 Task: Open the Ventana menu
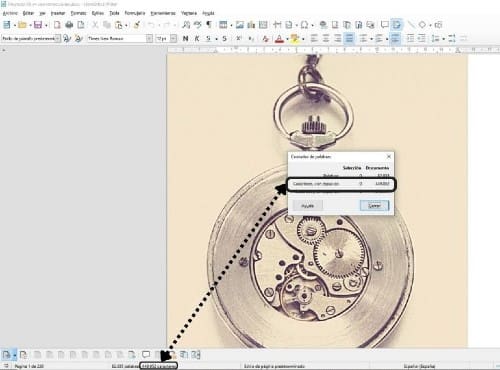pos(189,13)
